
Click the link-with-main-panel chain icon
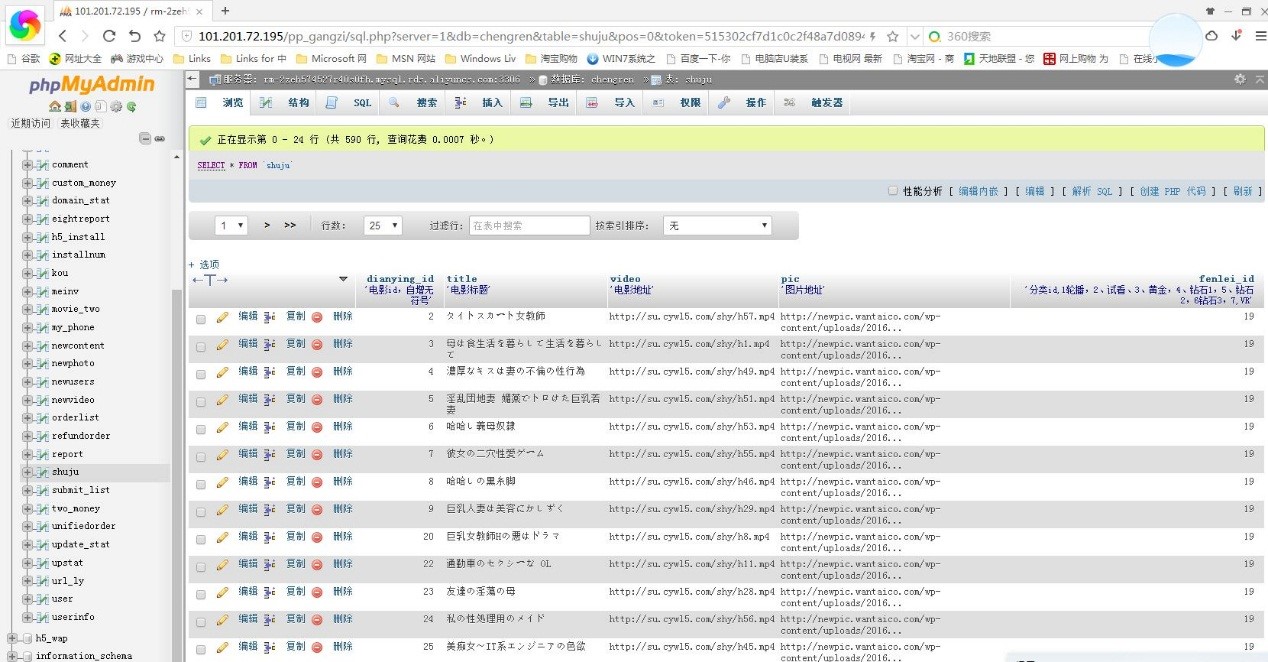[159, 138]
